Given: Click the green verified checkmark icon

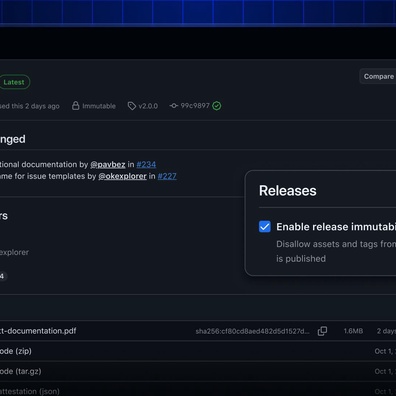Looking at the screenshot, I should pos(217,106).
